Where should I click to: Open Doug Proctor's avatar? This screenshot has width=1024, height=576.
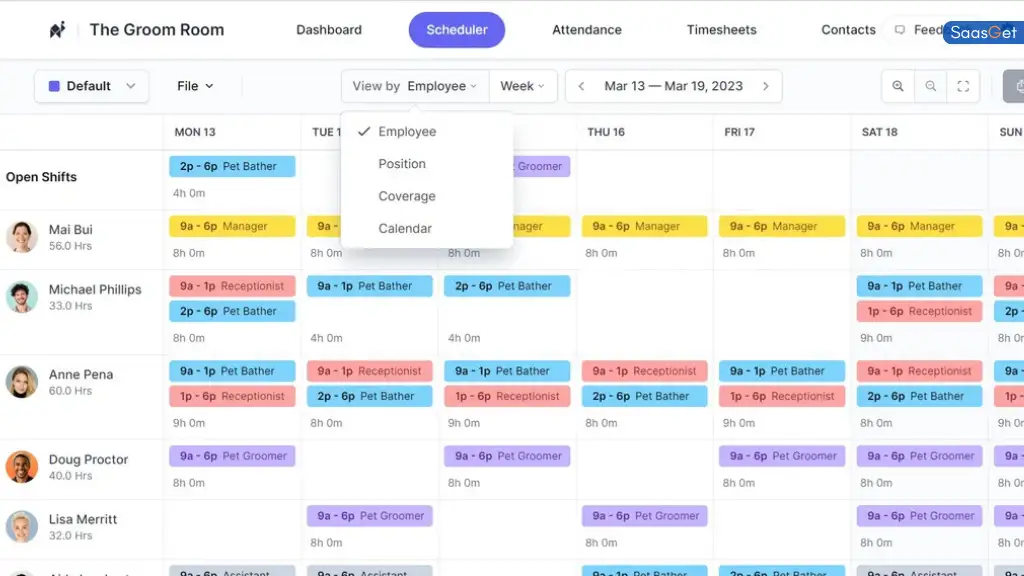tap(22, 467)
